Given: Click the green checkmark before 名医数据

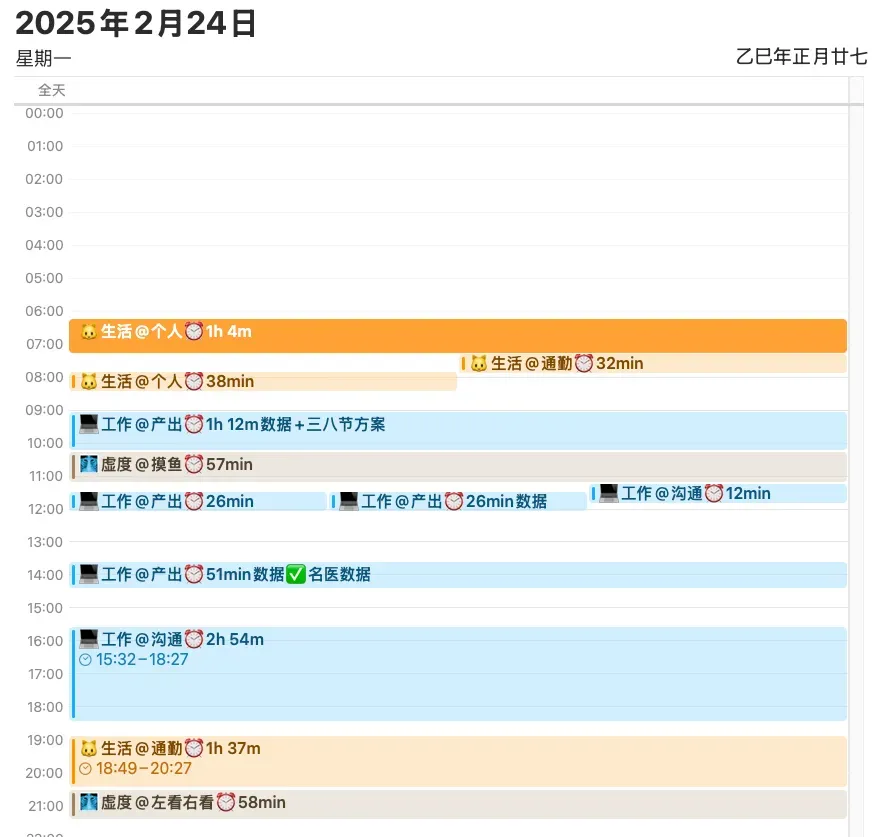Looking at the screenshot, I should pos(296,574).
